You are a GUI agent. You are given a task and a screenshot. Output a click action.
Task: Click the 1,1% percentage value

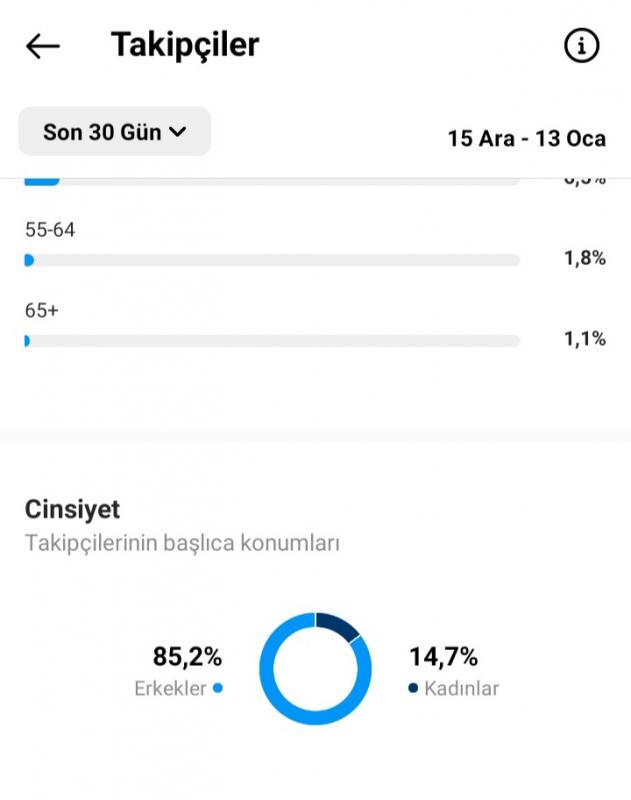pyautogui.click(x=585, y=339)
